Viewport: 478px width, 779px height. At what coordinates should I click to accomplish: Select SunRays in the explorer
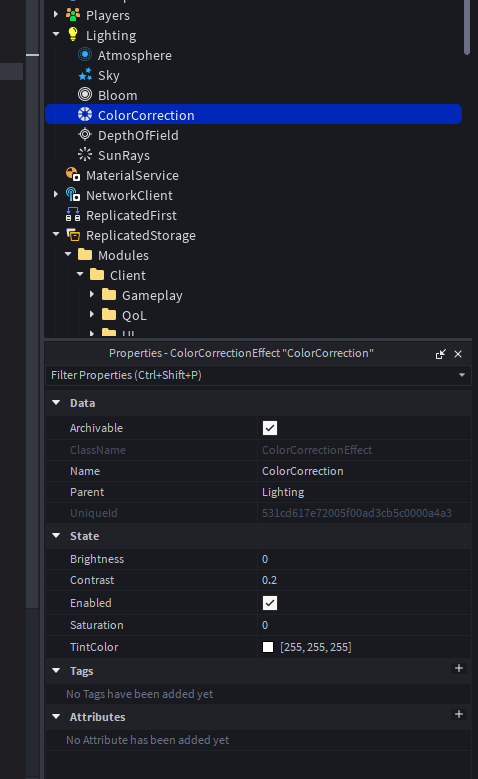pos(124,156)
